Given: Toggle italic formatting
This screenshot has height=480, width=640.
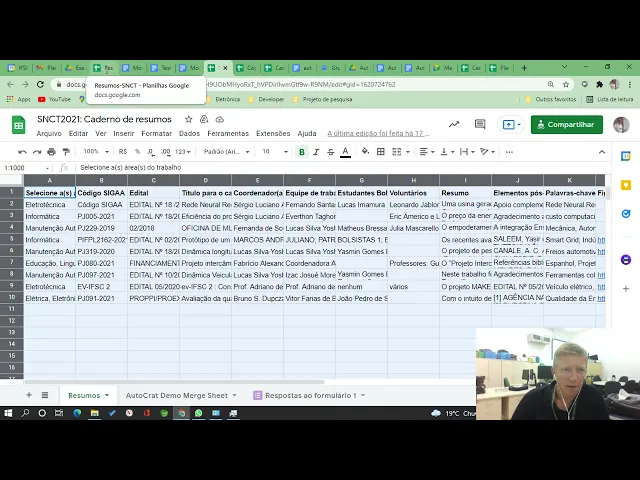Looking at the screenshot, I should pyautogui.click(x=316, y=152).
